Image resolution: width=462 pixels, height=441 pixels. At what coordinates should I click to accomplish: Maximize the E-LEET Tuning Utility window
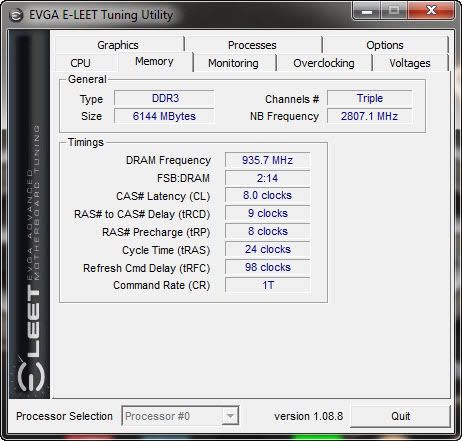coord(394,11)
